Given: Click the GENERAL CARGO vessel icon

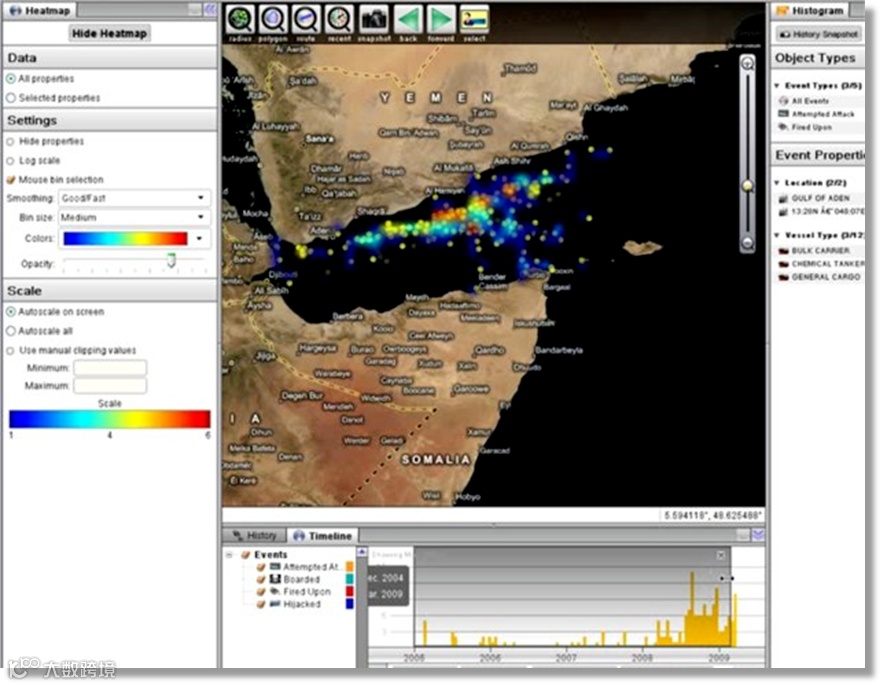Looking at the screenshot, I should pos(783,277).
